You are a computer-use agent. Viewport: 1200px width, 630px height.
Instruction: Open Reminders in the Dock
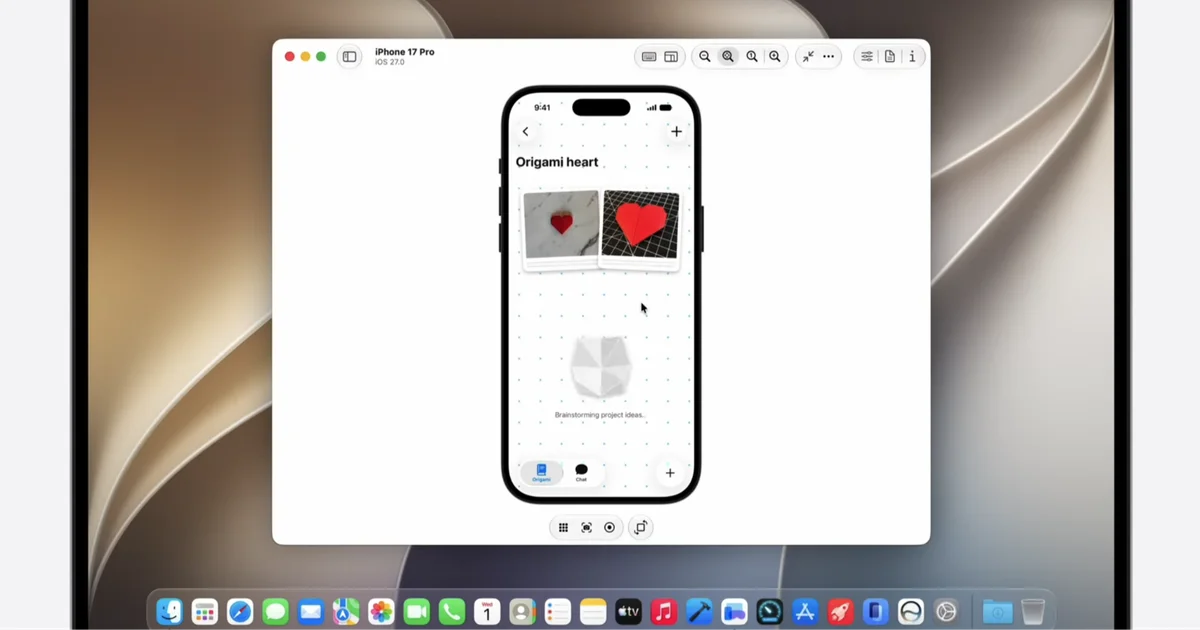click(557, 611)
